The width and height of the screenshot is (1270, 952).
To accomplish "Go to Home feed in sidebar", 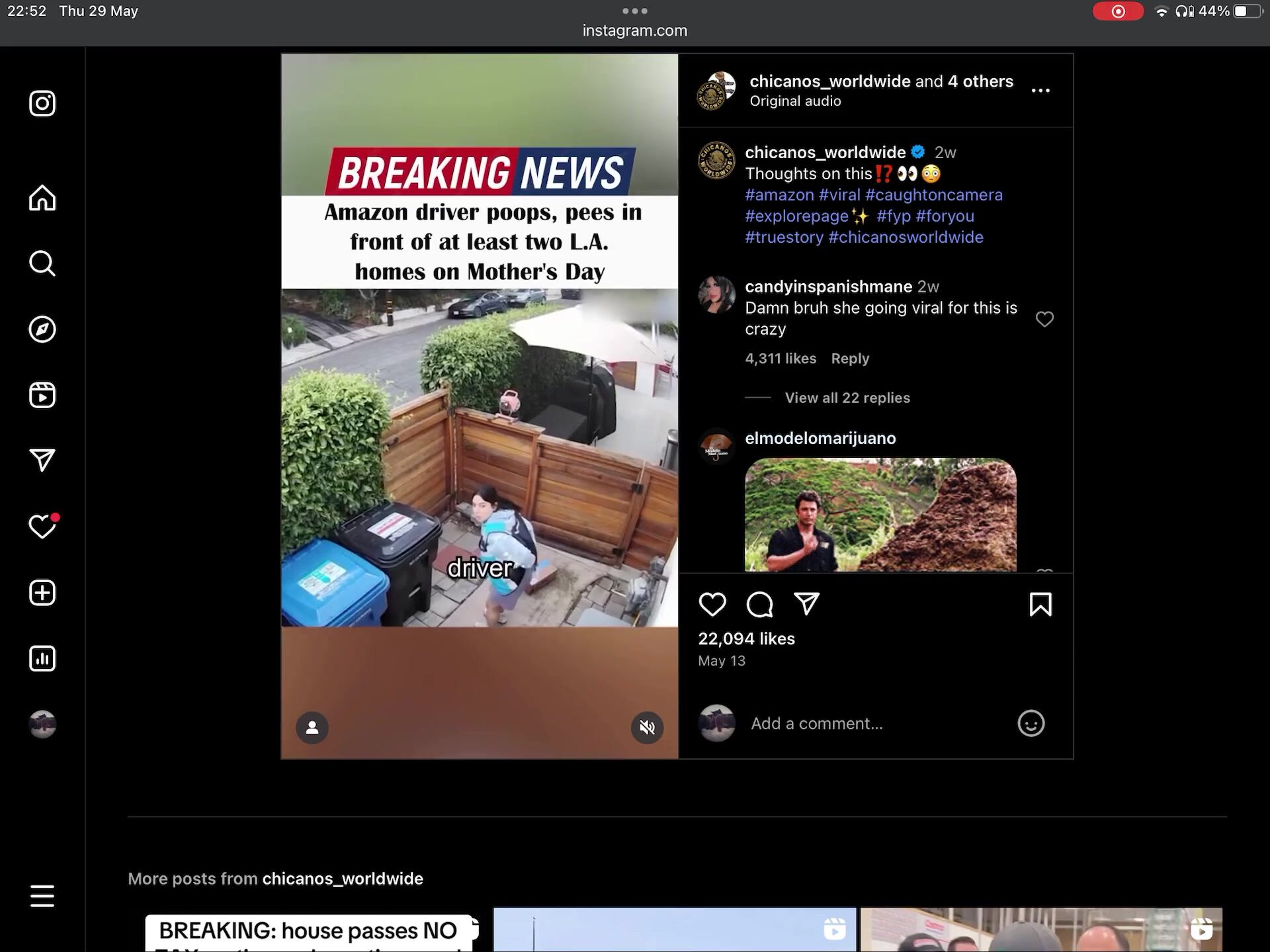I will click(x=42, y=198).
